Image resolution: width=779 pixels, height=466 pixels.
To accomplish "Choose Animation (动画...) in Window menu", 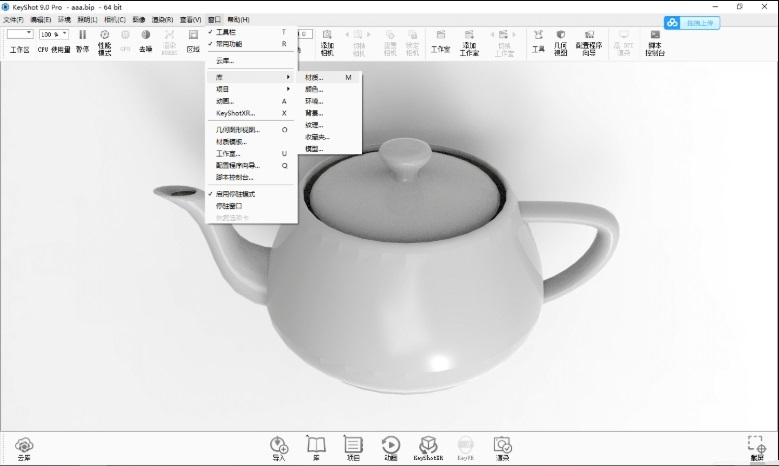I will (x=251, y=101).
